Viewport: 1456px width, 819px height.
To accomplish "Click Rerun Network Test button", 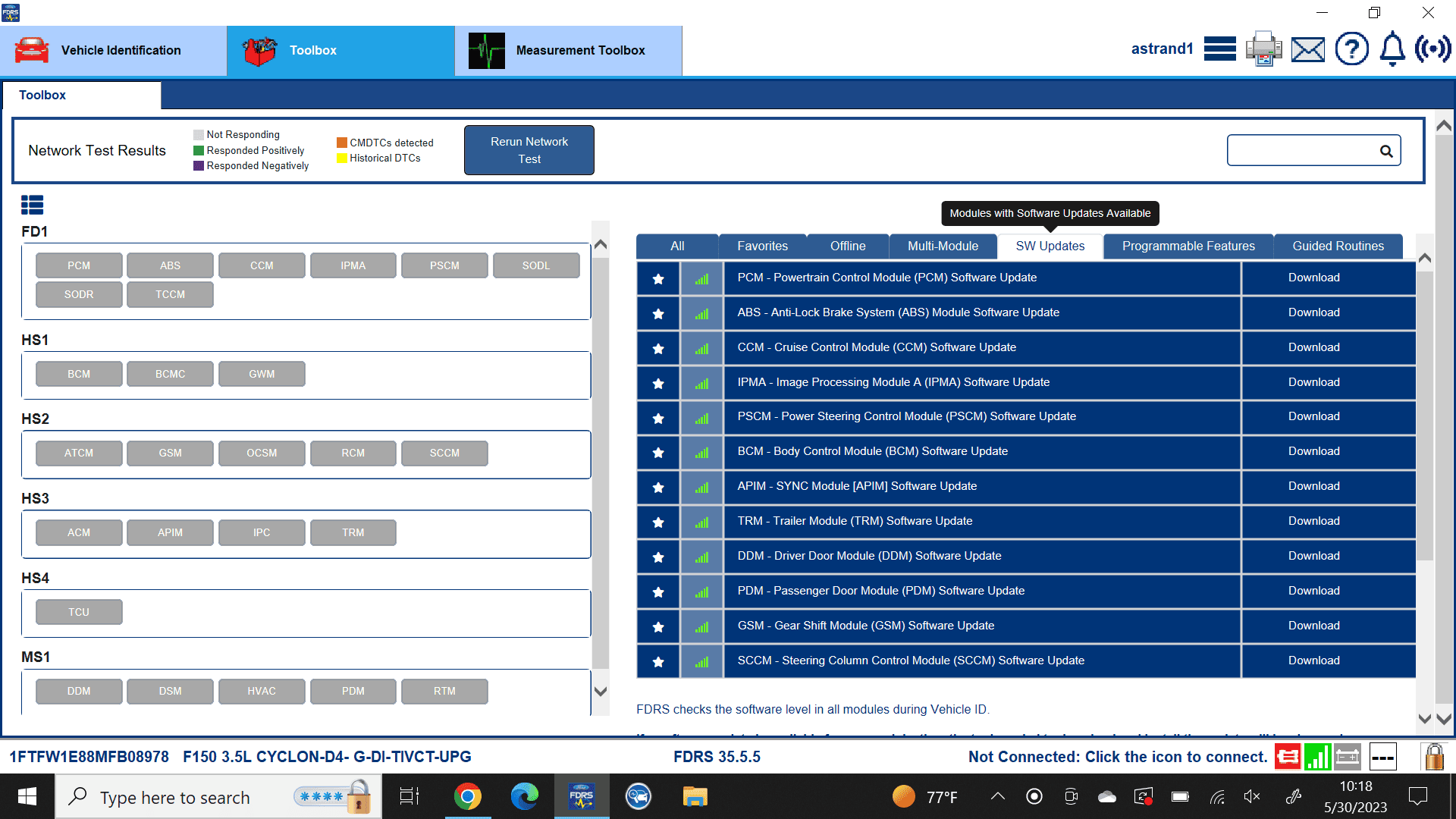I will pos(529,150).
